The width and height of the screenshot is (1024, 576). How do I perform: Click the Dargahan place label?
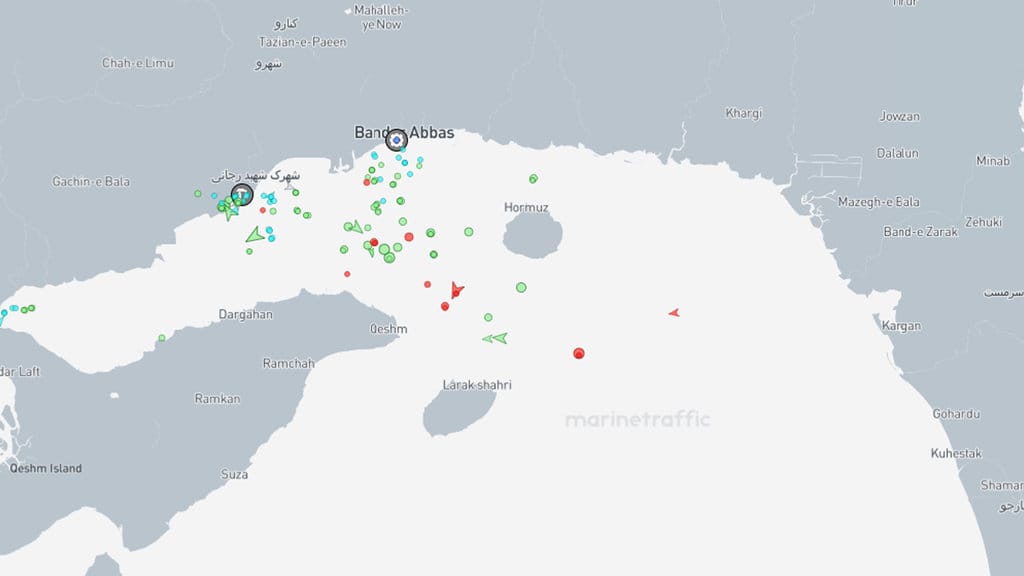pos(245,314)
